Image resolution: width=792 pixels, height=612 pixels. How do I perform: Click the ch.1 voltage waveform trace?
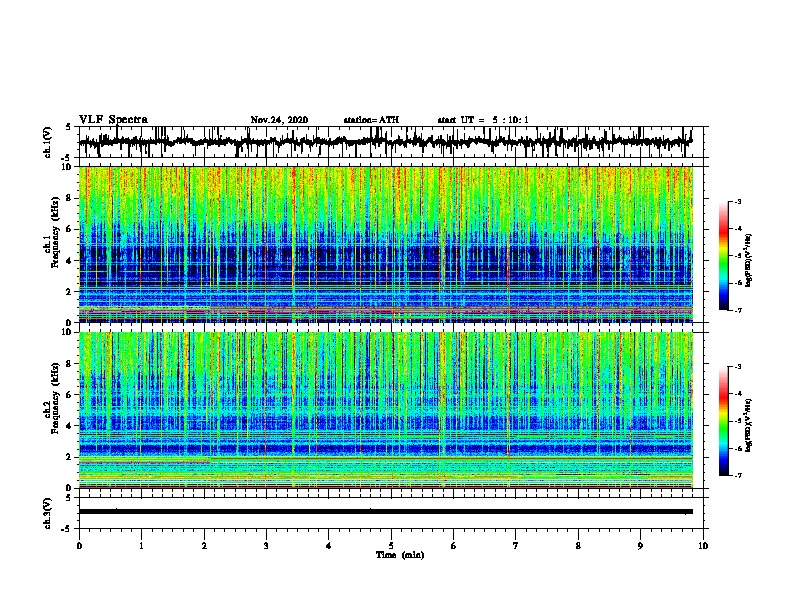click(385, 142)
